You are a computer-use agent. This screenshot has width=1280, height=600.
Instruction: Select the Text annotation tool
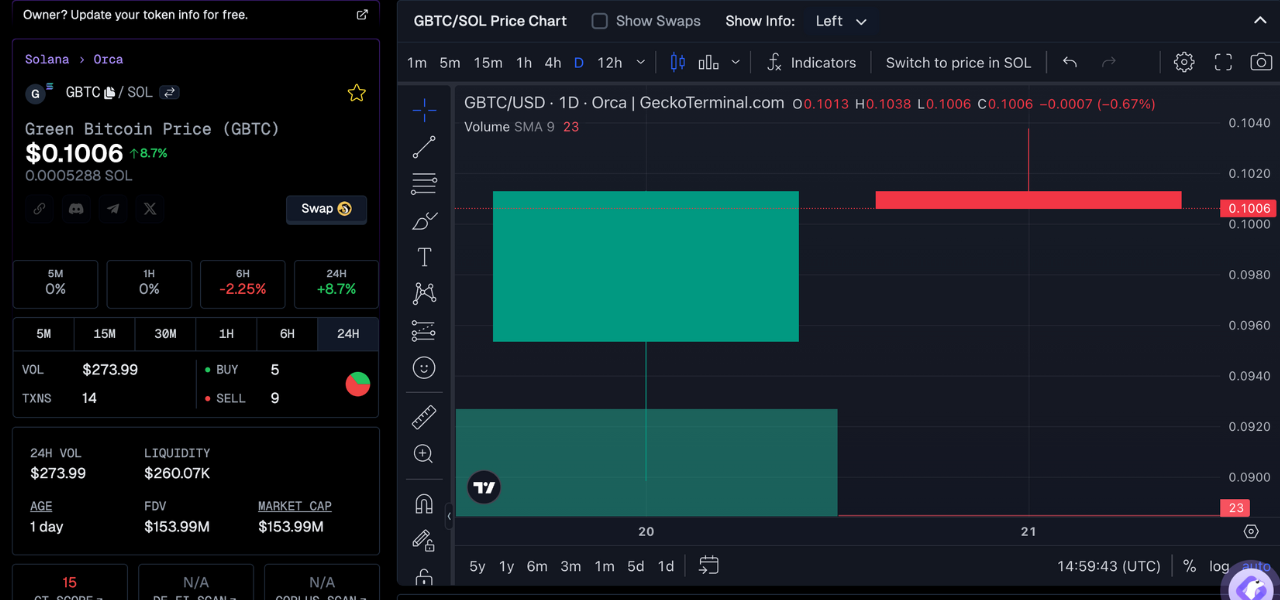click(x=424, y=257)
